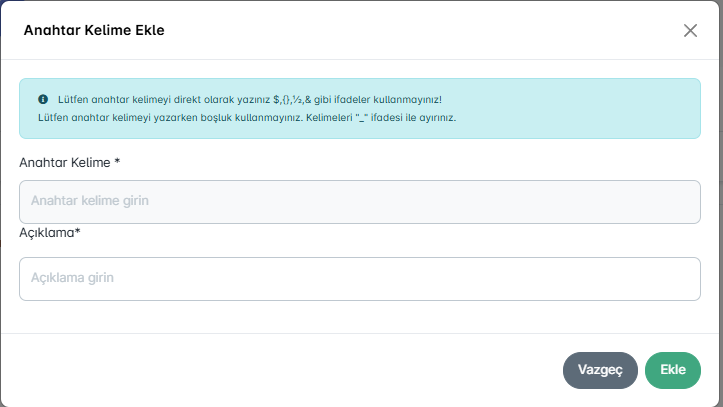Click the "Anahtar Kelime *" field label
The width and height of the screenshot is (723, 407).
(x=77, y=162)
